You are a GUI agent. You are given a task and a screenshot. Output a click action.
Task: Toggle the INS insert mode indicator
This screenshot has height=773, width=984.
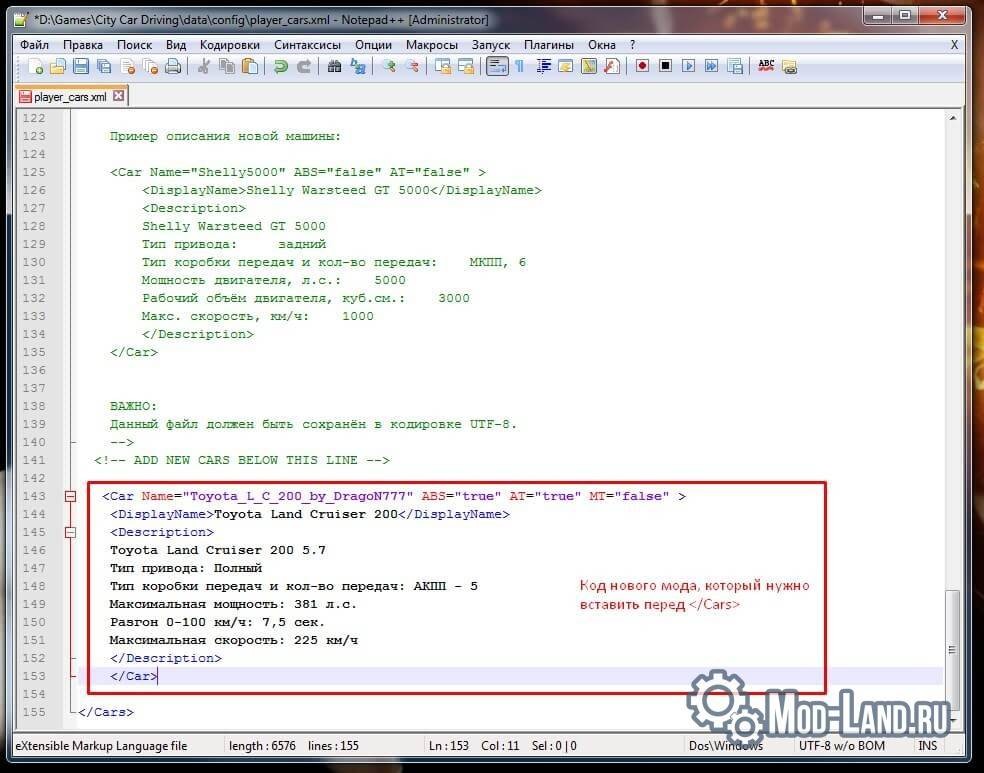click(928, 746)
